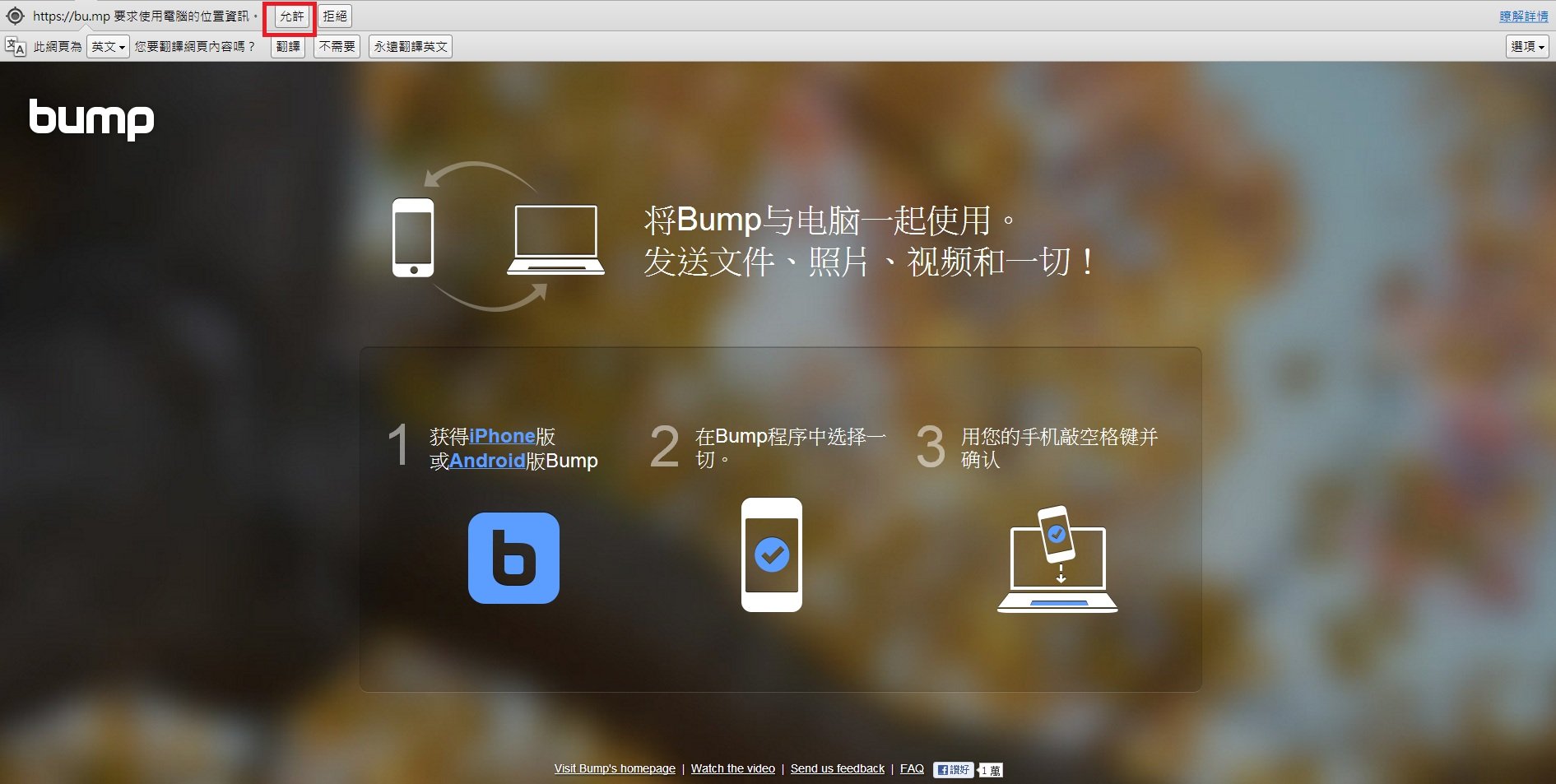The width and height of the screenshot is (1556, 784).
Task: Expand the 選項 options dropdown
Action: [1527, 47]
